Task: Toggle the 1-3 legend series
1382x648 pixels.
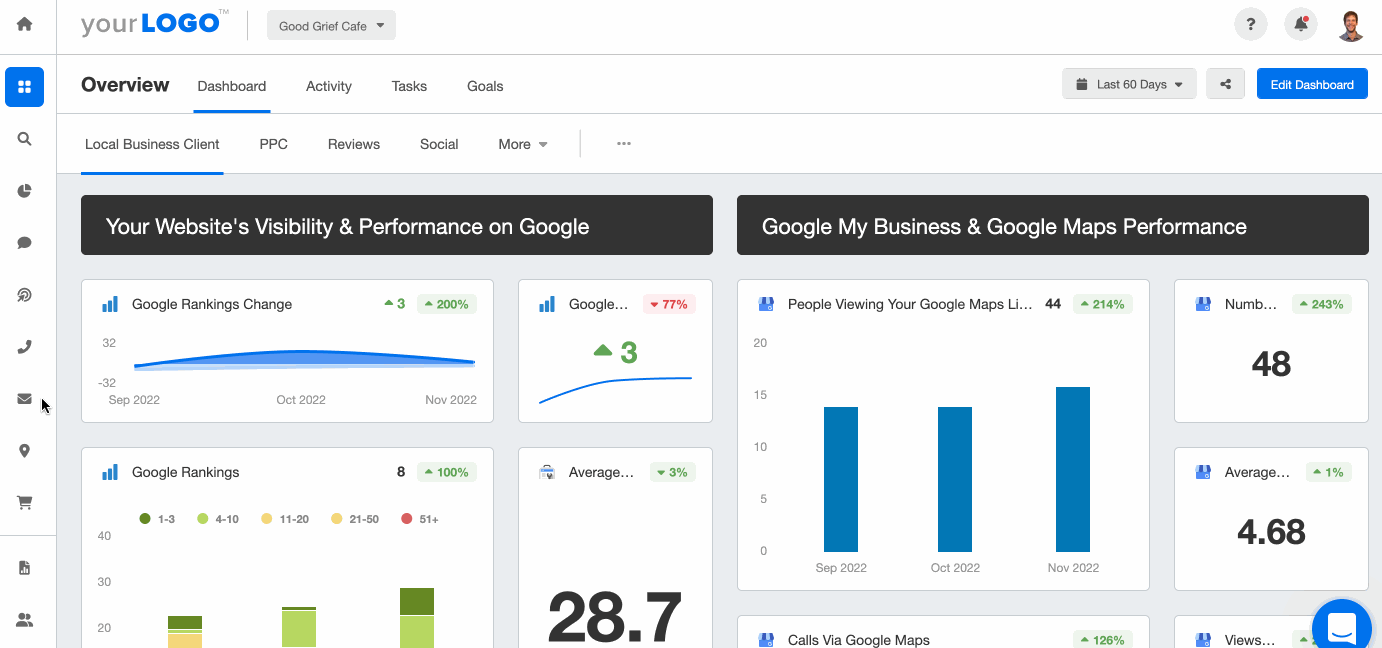Action: pyautogui.click(x=158, y=519)
